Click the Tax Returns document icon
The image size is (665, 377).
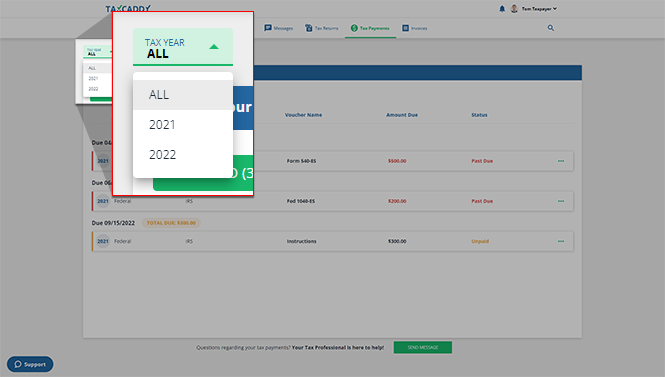click(309, 28)
